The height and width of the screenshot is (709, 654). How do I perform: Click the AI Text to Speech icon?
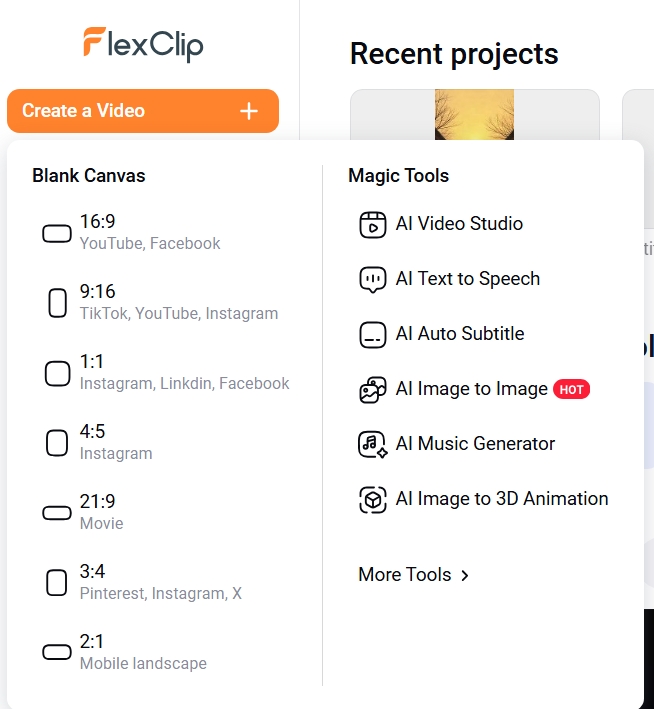coord(372,279)
